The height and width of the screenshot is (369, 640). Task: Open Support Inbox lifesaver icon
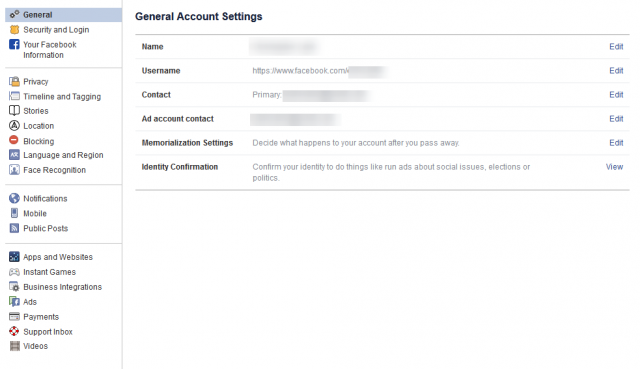(14, 331)
